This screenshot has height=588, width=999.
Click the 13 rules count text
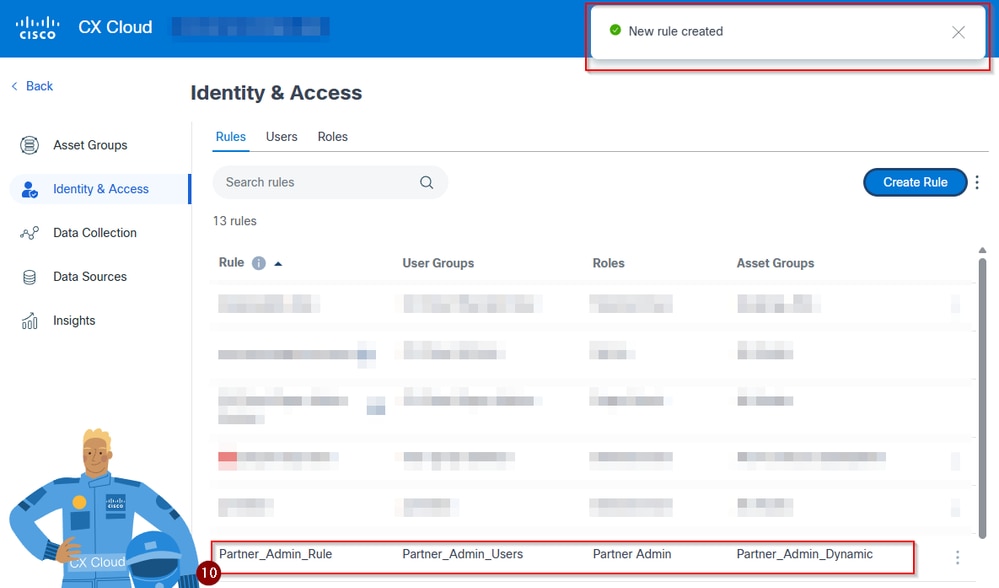pyautogui.click(x=234, y=221)
